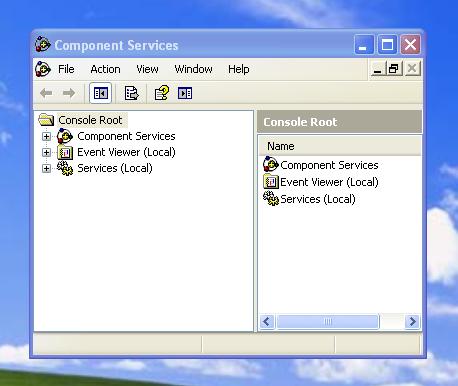Click Services gears icon in Name list
The image size is (458, 386).
271,198
